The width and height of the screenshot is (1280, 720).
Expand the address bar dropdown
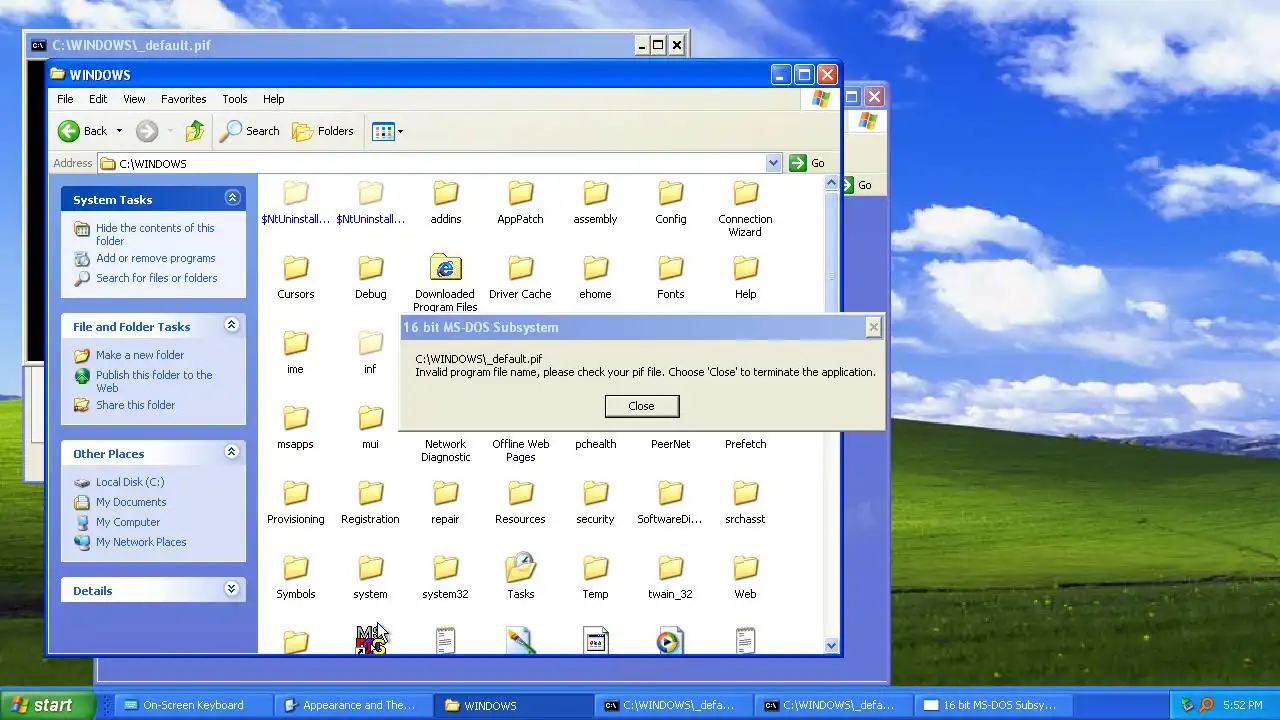click(773, 163)
